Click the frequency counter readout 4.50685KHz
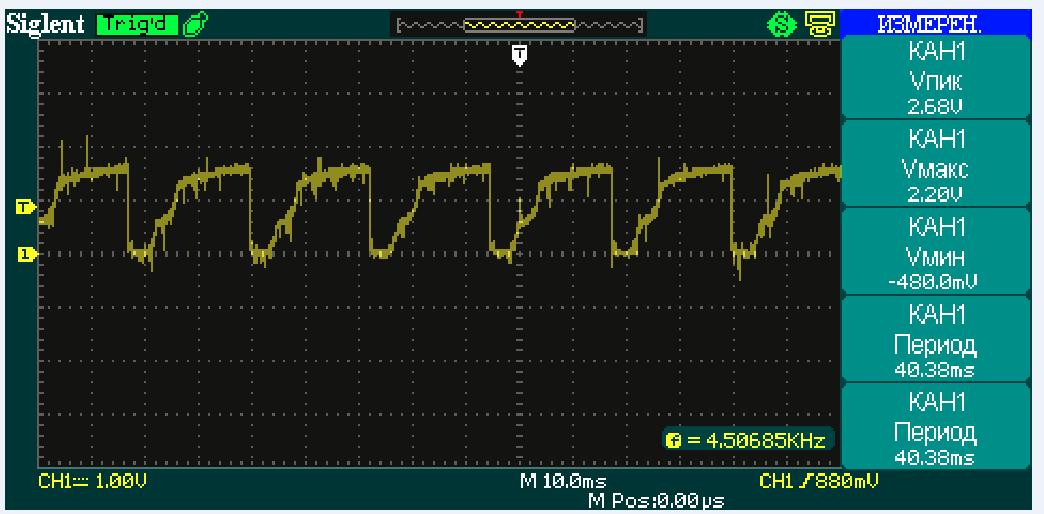 coord(748,440)
